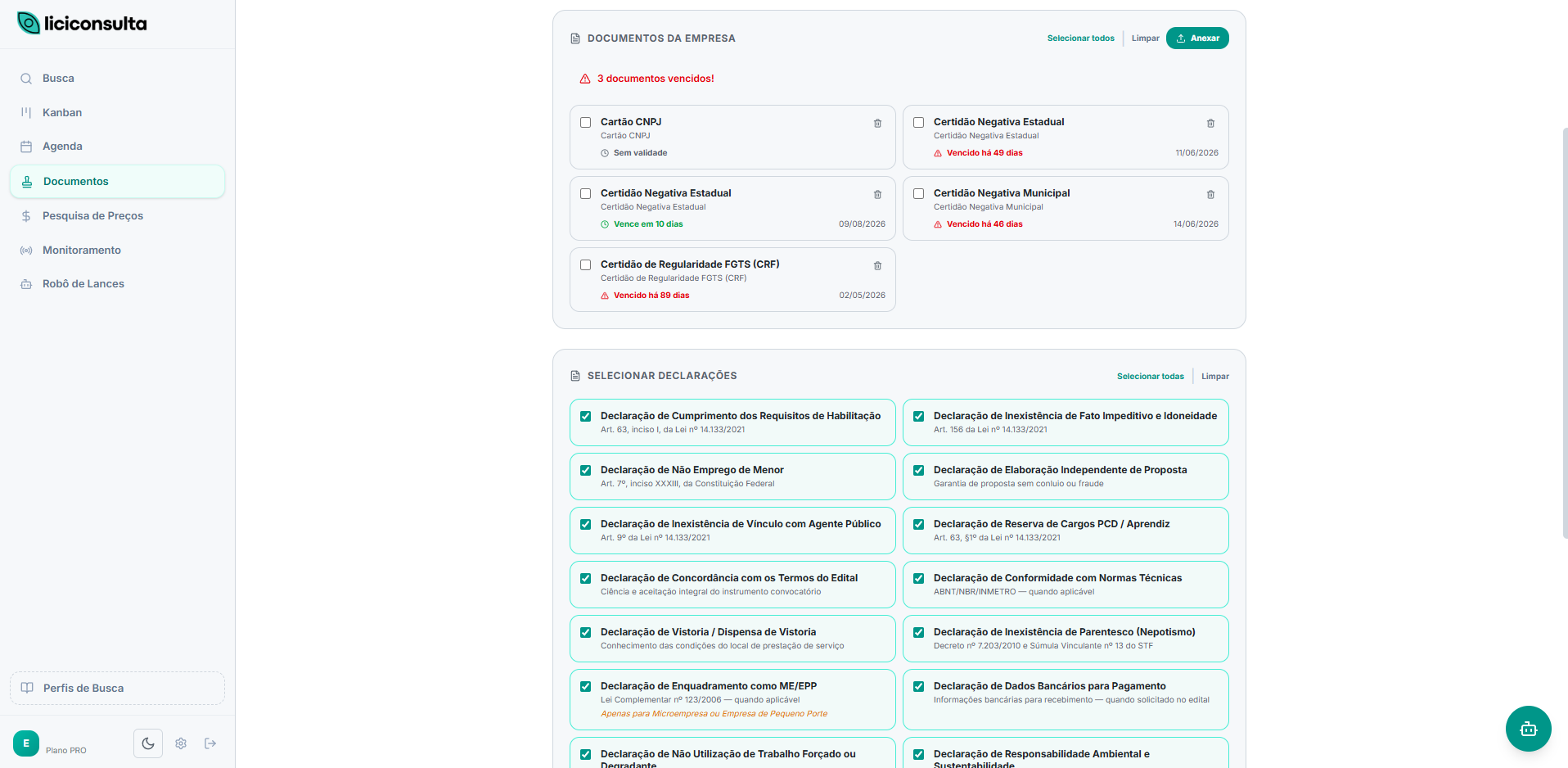Click the liciconsulta logo

[x=82, y=23]
